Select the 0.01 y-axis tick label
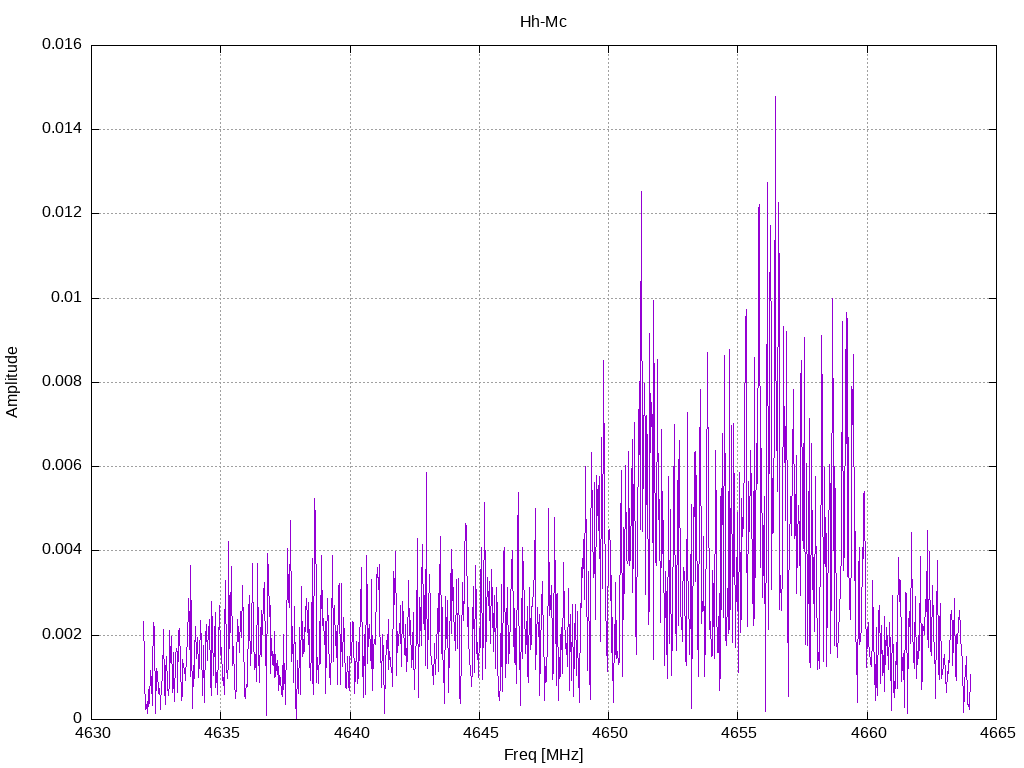The height and width of the screenshot is (768, 1024). 68,298
